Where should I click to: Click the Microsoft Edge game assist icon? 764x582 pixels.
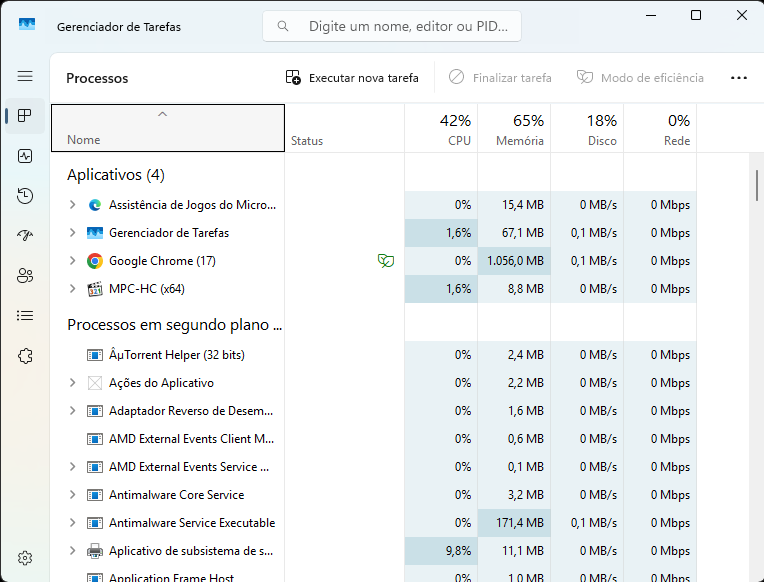point(95,205)
